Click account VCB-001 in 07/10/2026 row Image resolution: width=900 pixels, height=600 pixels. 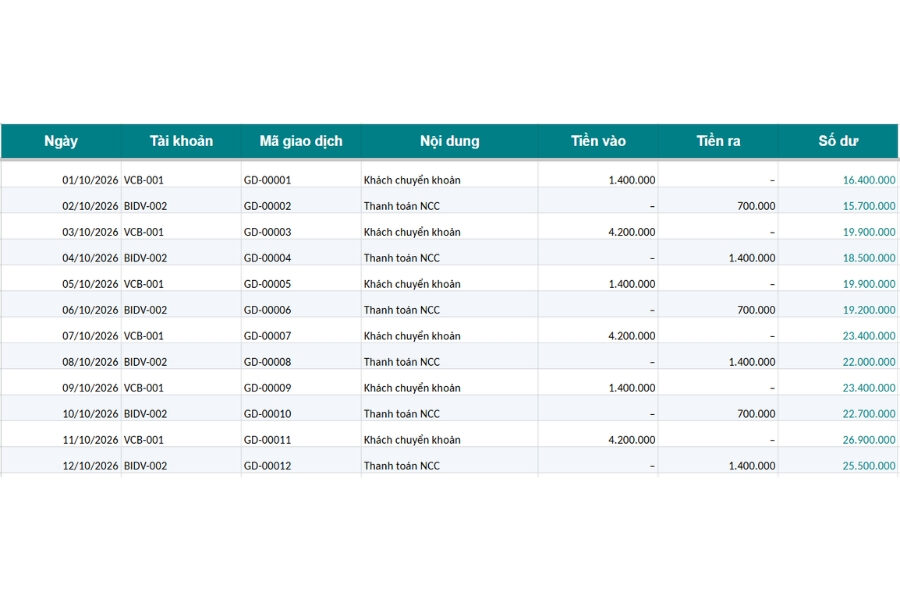(x=143, y=335)
